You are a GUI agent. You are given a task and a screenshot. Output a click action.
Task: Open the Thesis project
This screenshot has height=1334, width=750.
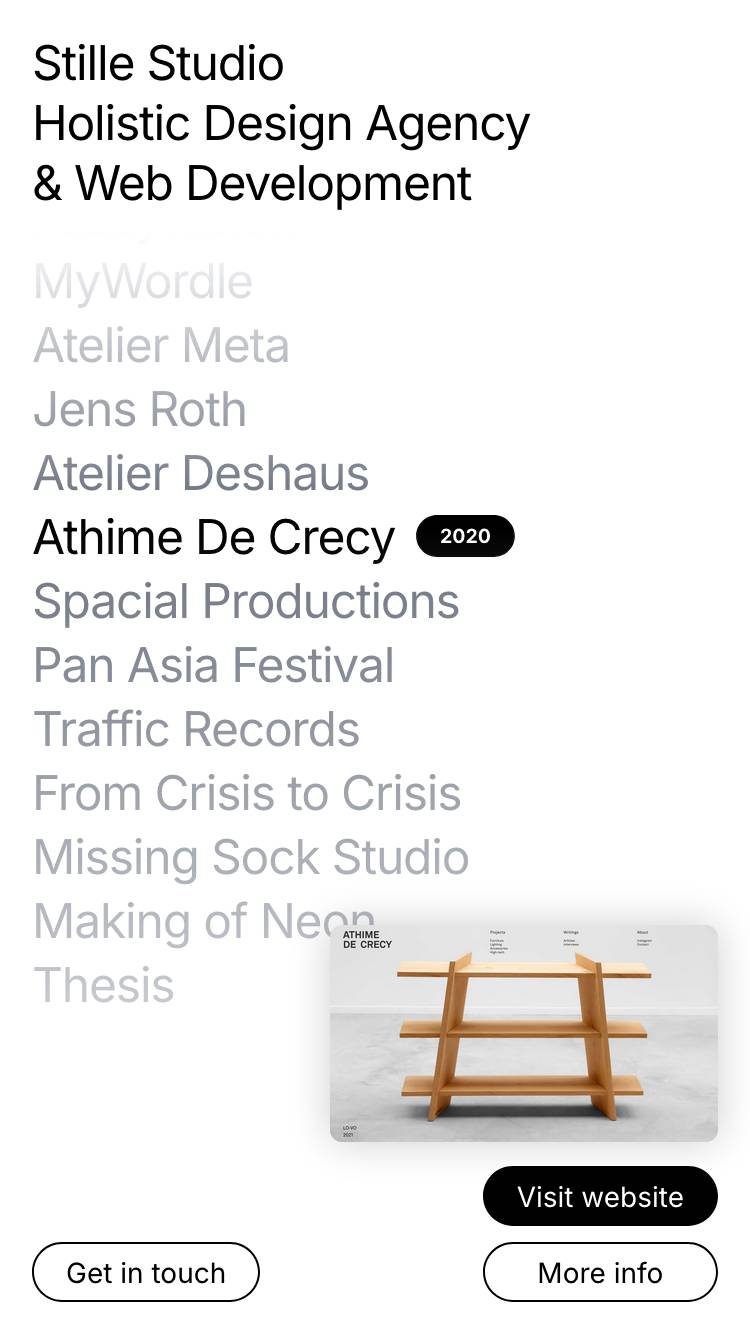104,986
